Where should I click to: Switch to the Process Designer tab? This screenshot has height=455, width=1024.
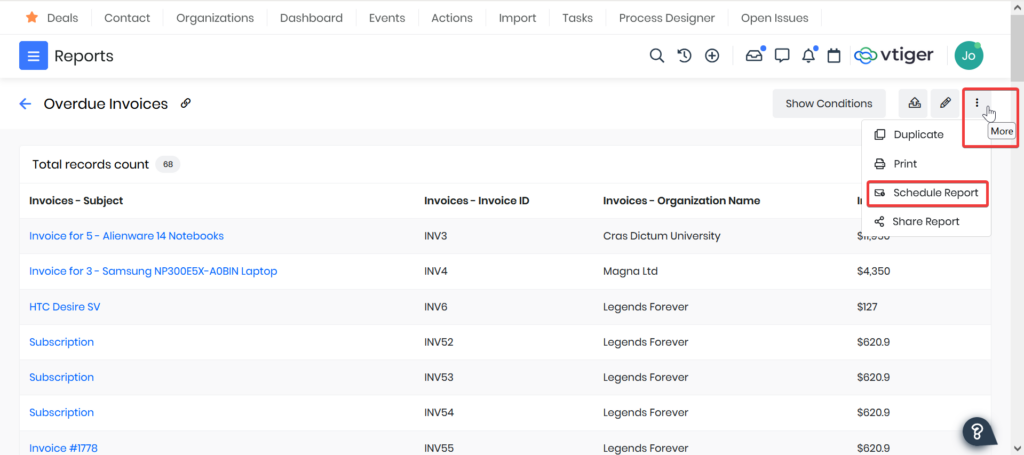666,18
